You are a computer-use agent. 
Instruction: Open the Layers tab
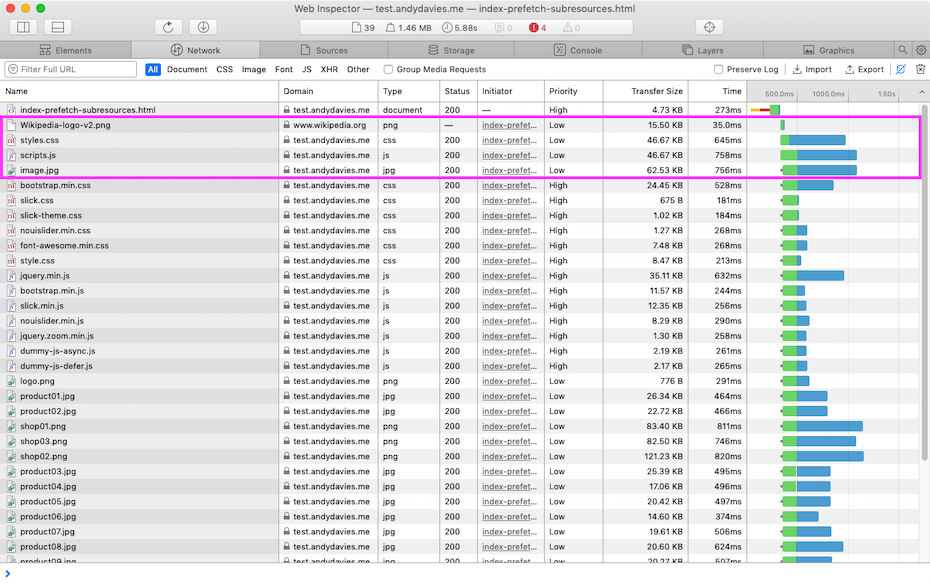pyautogui.click(x=703, y=50)
